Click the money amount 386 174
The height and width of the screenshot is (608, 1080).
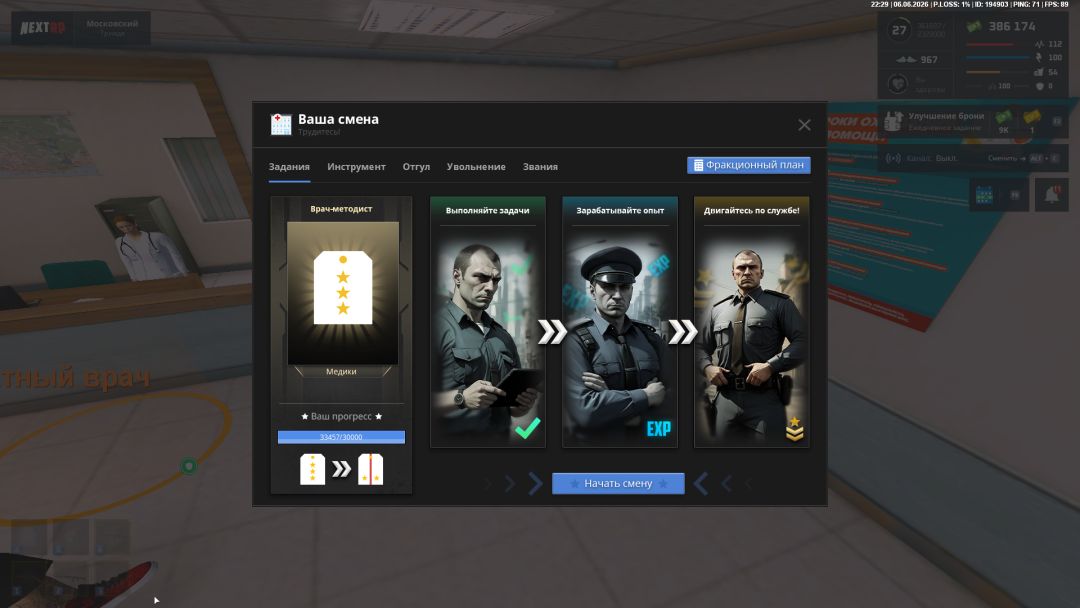pos(1012,26)
